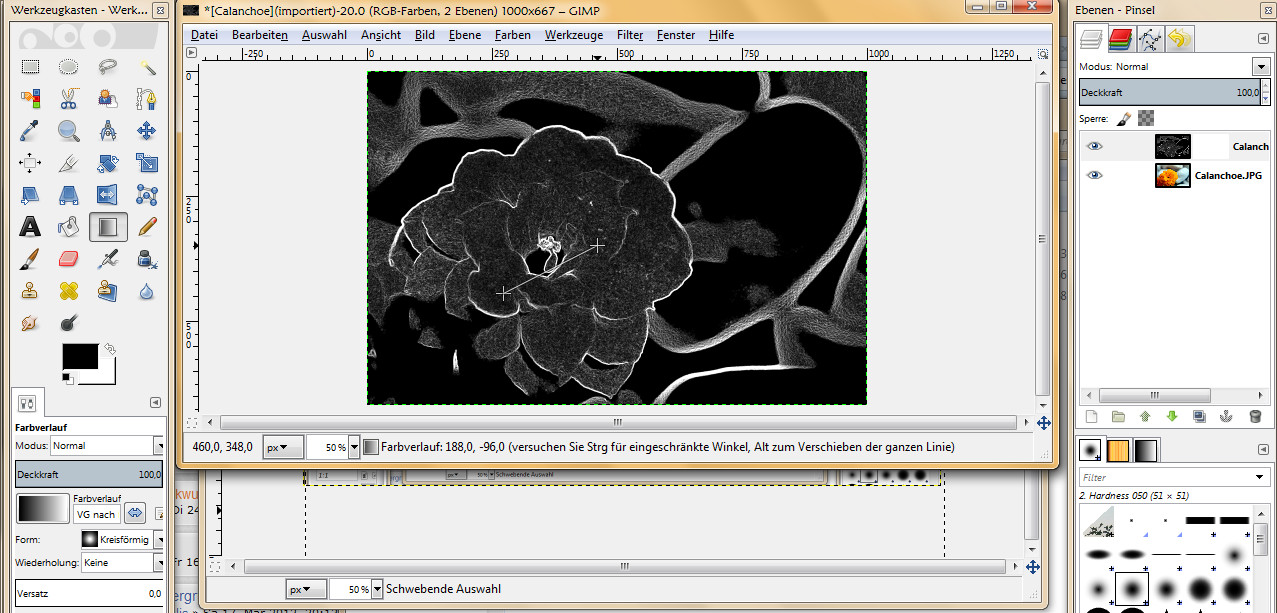Viewport: 1277px width, 613px height.
Task: Open the px unit dropdown in status bar
Action: pyautogui.click(x=283, y=447)
